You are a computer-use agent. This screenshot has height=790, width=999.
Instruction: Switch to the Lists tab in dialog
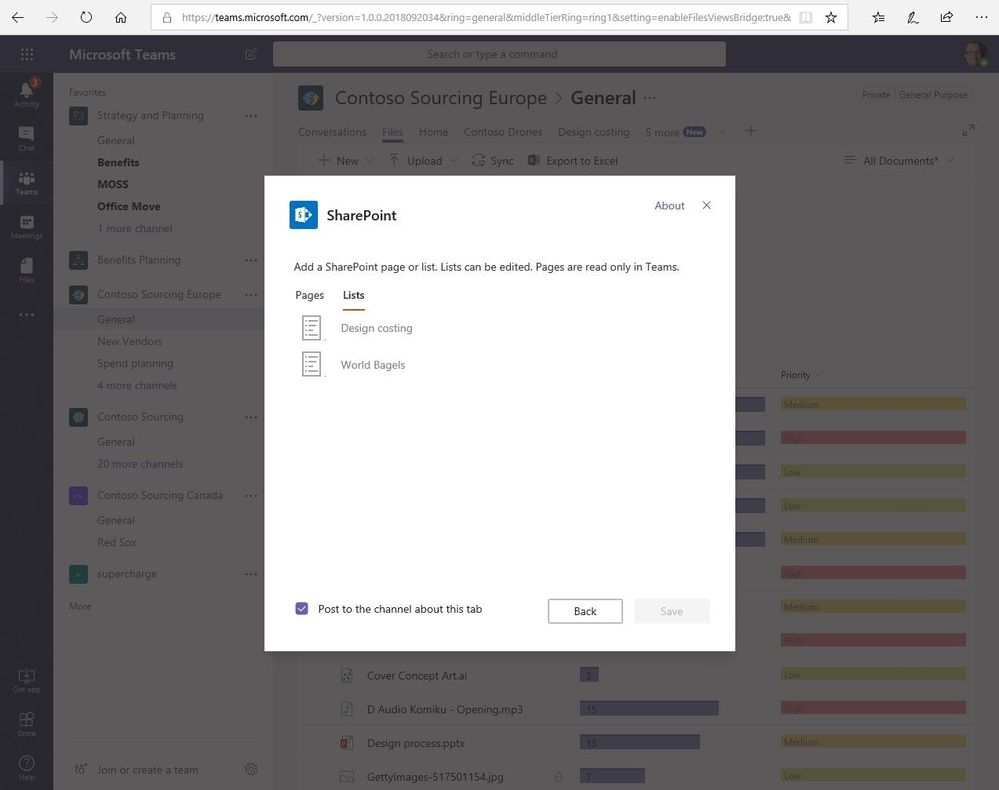(354, 295)
